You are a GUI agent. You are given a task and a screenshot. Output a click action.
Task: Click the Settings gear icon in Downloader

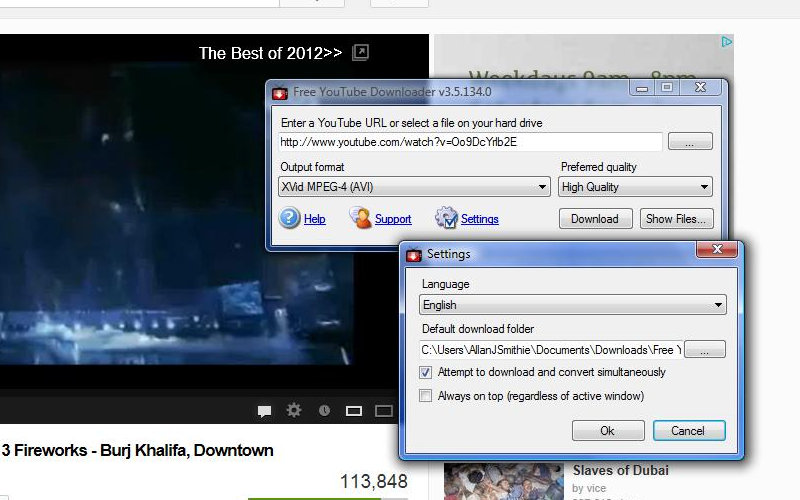(446, 218)
